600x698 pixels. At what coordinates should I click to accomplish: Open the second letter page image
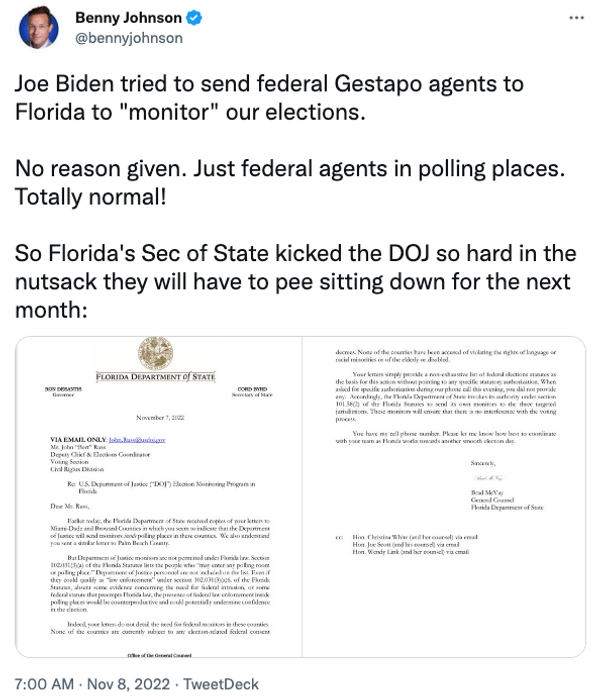point(444,497)
